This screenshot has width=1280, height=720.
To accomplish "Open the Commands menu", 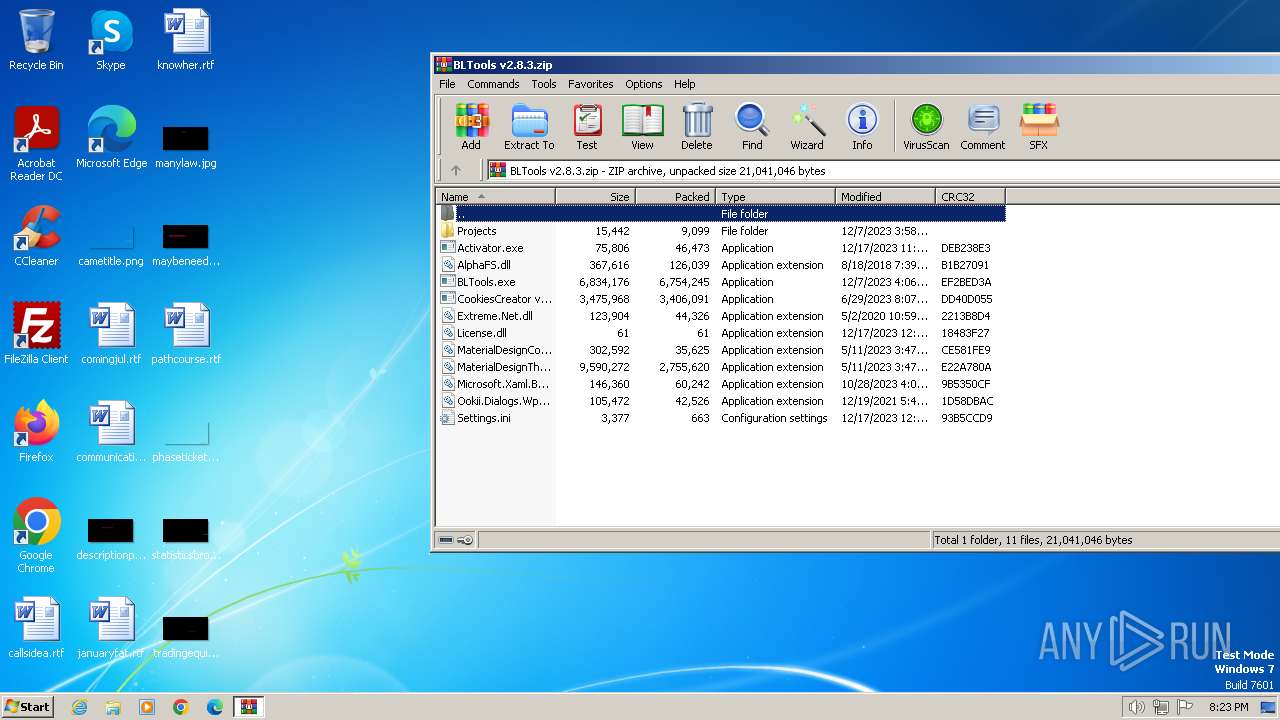I will tap(493, 84).
